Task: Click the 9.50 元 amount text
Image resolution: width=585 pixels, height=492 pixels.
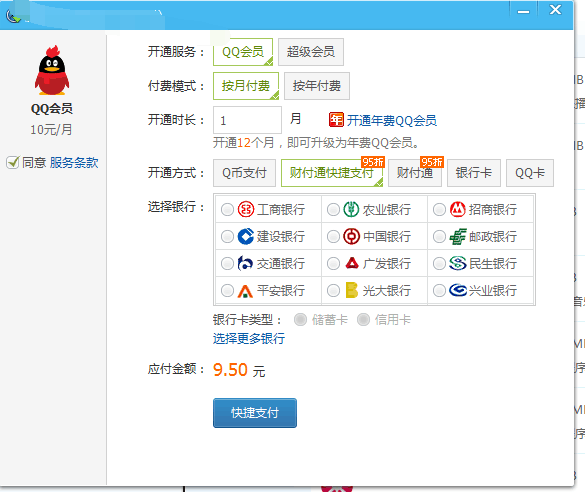Action: click(239, 370)
